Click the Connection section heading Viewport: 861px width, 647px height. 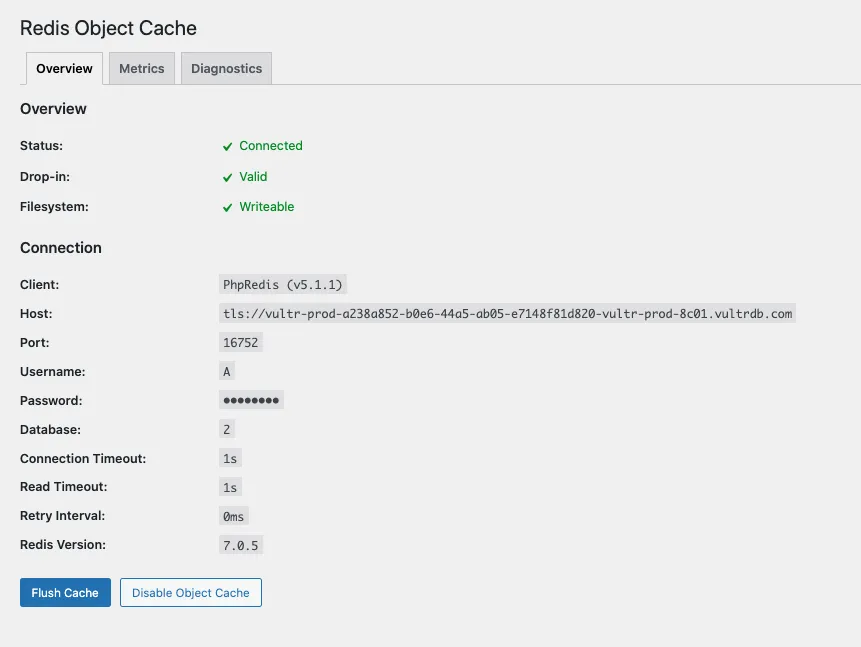point(61,248)
